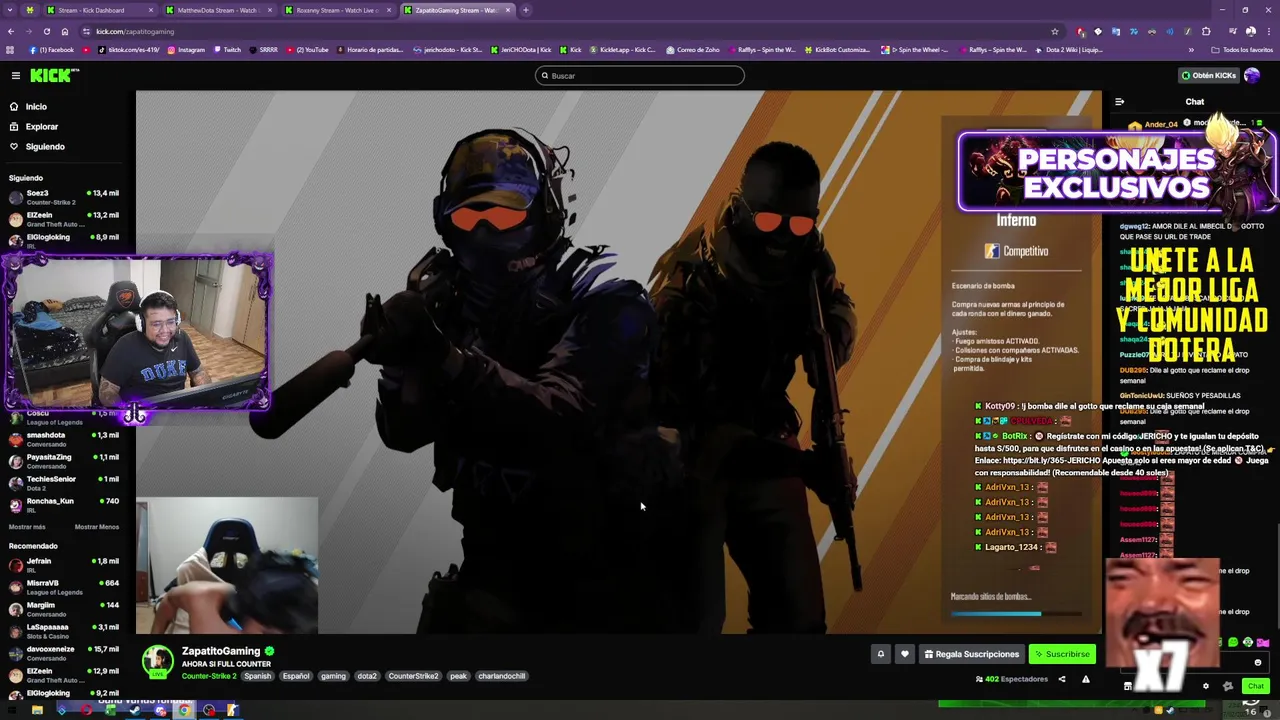Image resolution: width=1280 pixels, height=720 pixels.
Task: Click browser back arrow
Action: 11,31
